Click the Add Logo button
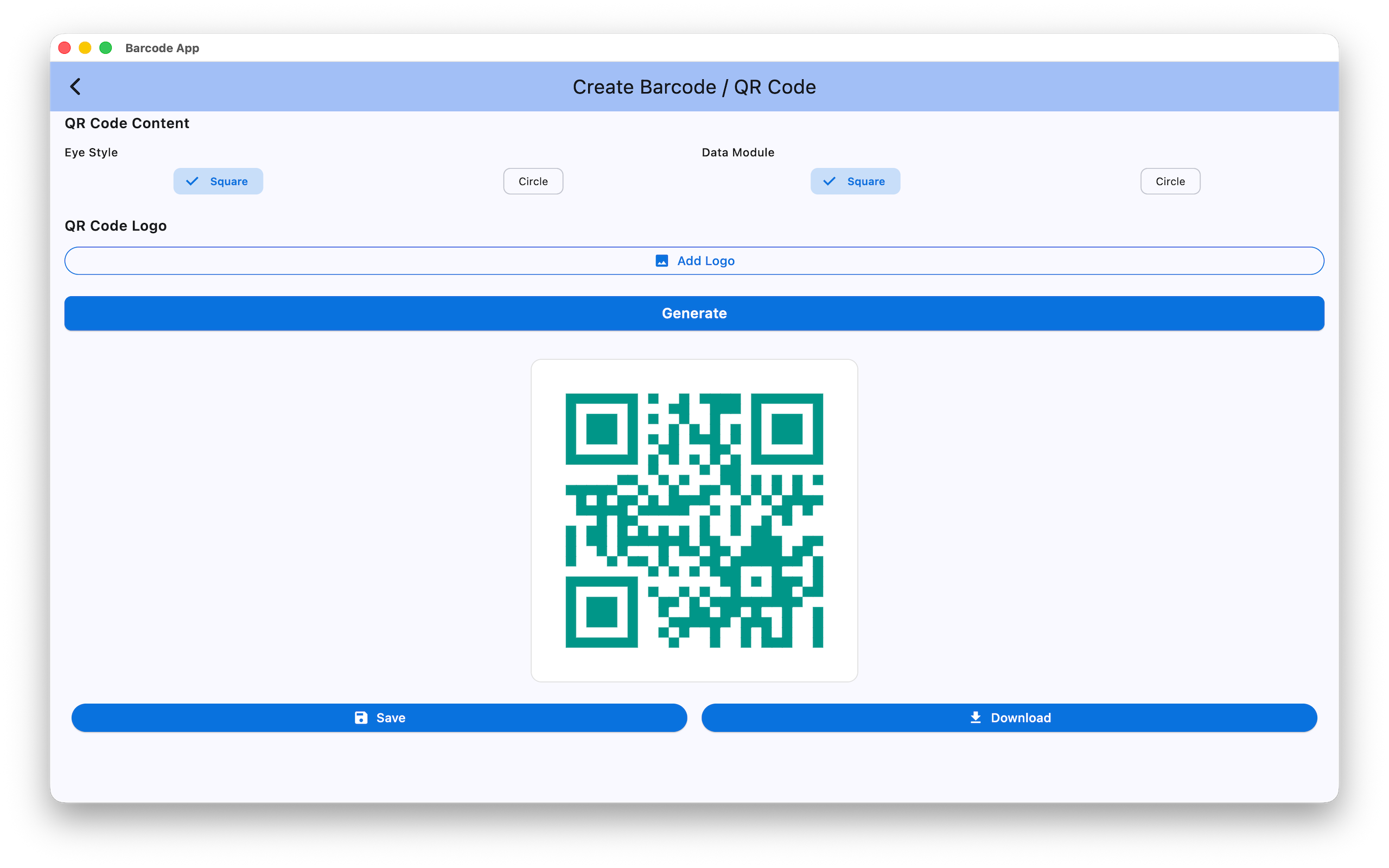This screenshot has width=1389, height=868. pos(694,260)
